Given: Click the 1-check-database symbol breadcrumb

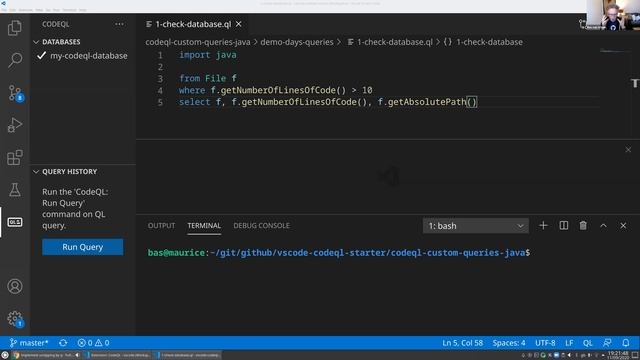Looking at the screenshot, I should click(x=483, y=42).
